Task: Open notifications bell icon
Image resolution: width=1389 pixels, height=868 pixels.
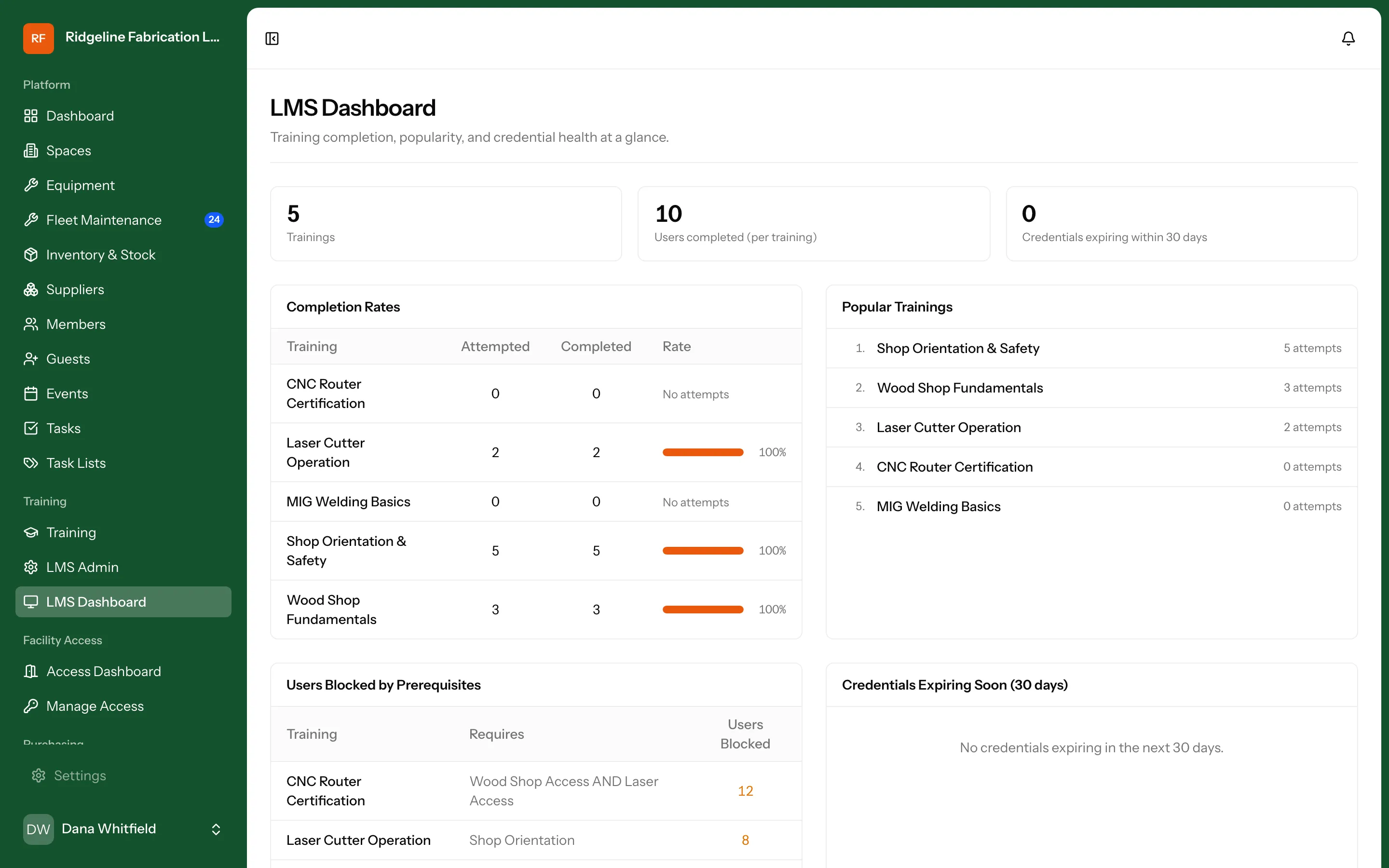Action: coord(1348,39)
